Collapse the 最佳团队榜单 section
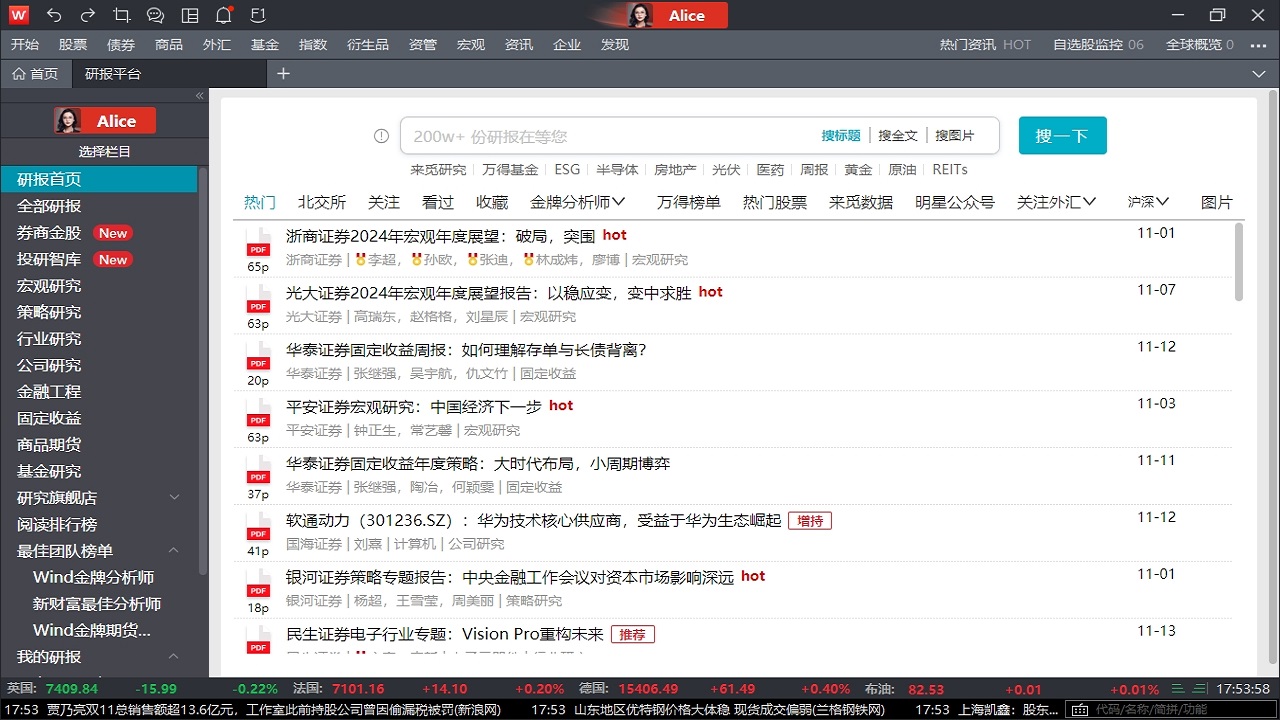1280x720 pixels. [172, 550]
